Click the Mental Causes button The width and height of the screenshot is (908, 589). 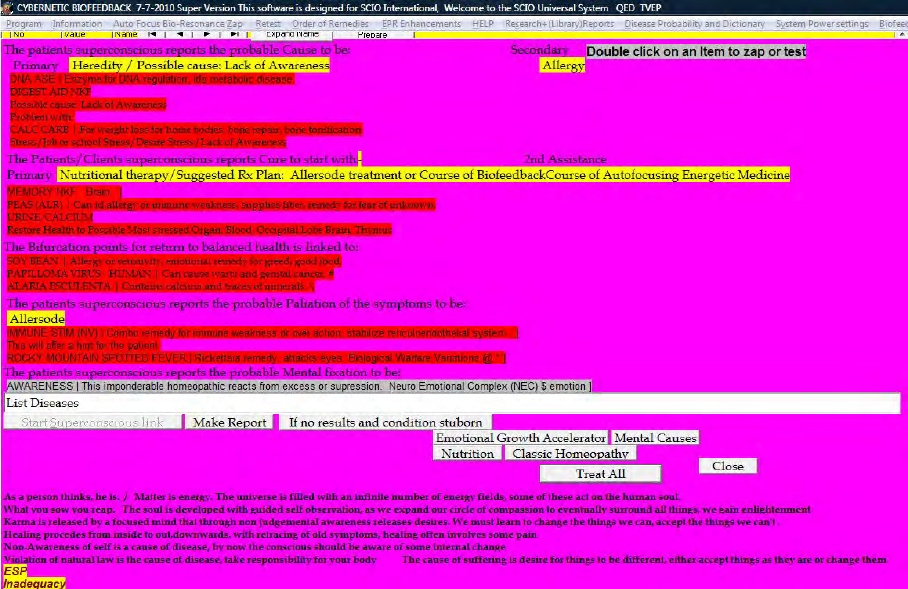(656, 438)
